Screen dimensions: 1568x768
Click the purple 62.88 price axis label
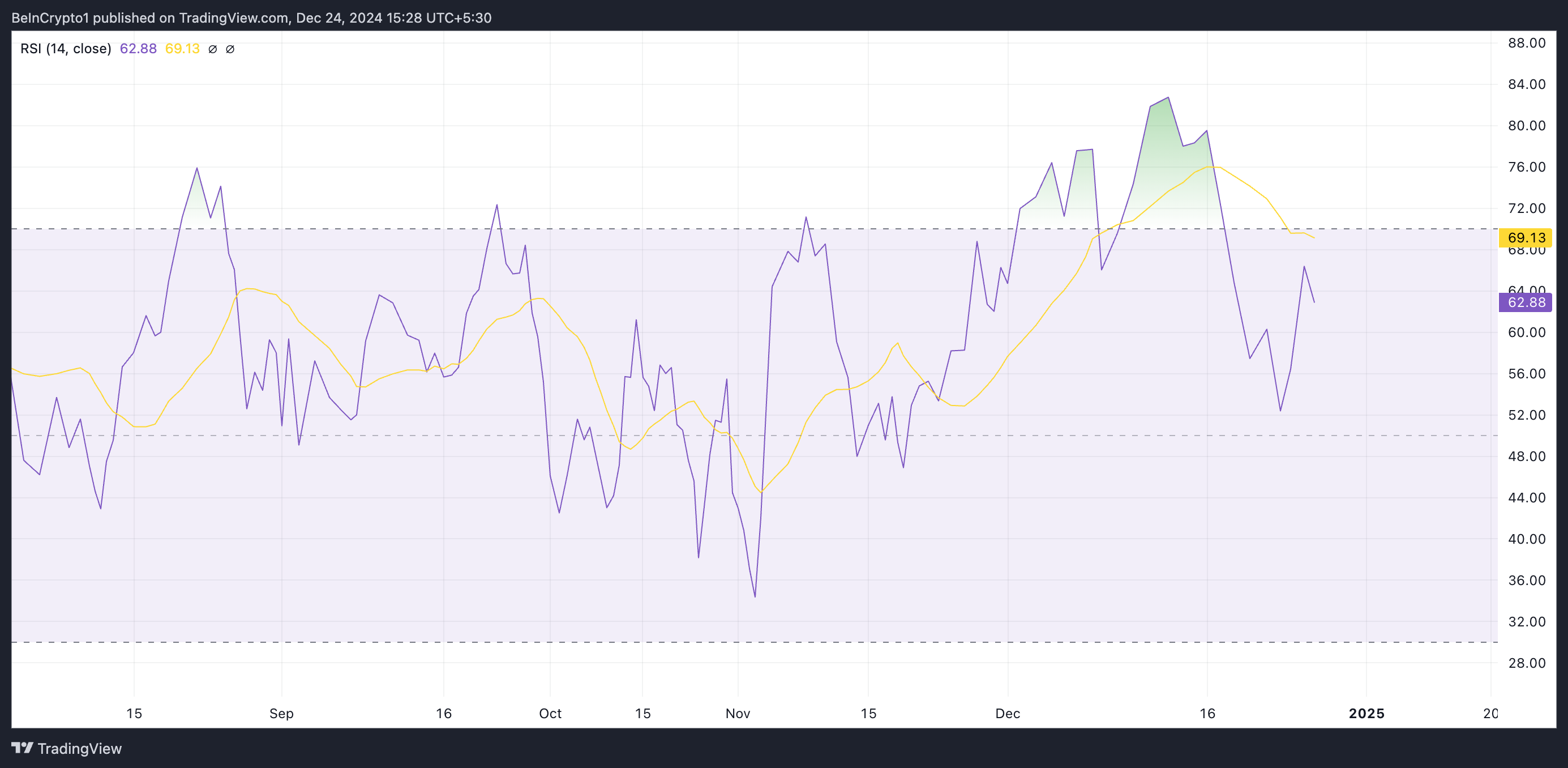(x=1525, y=302)
